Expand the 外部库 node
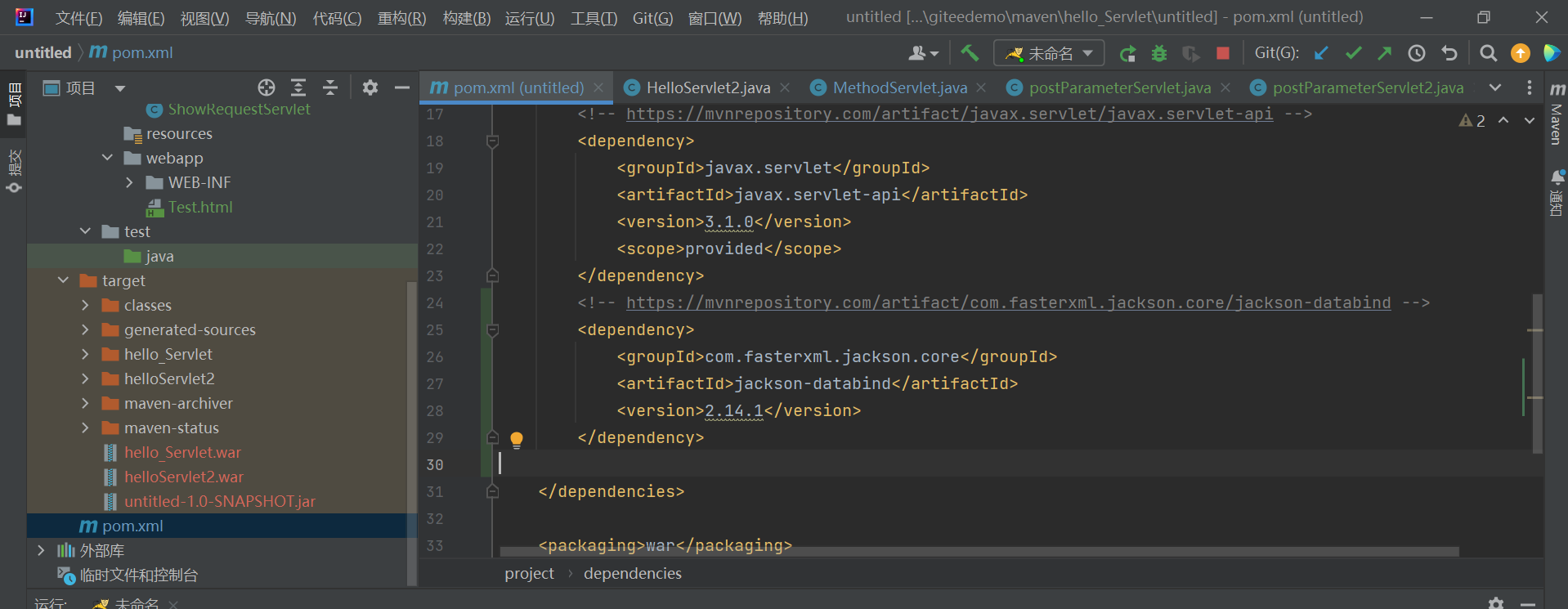 pos(41,550)
